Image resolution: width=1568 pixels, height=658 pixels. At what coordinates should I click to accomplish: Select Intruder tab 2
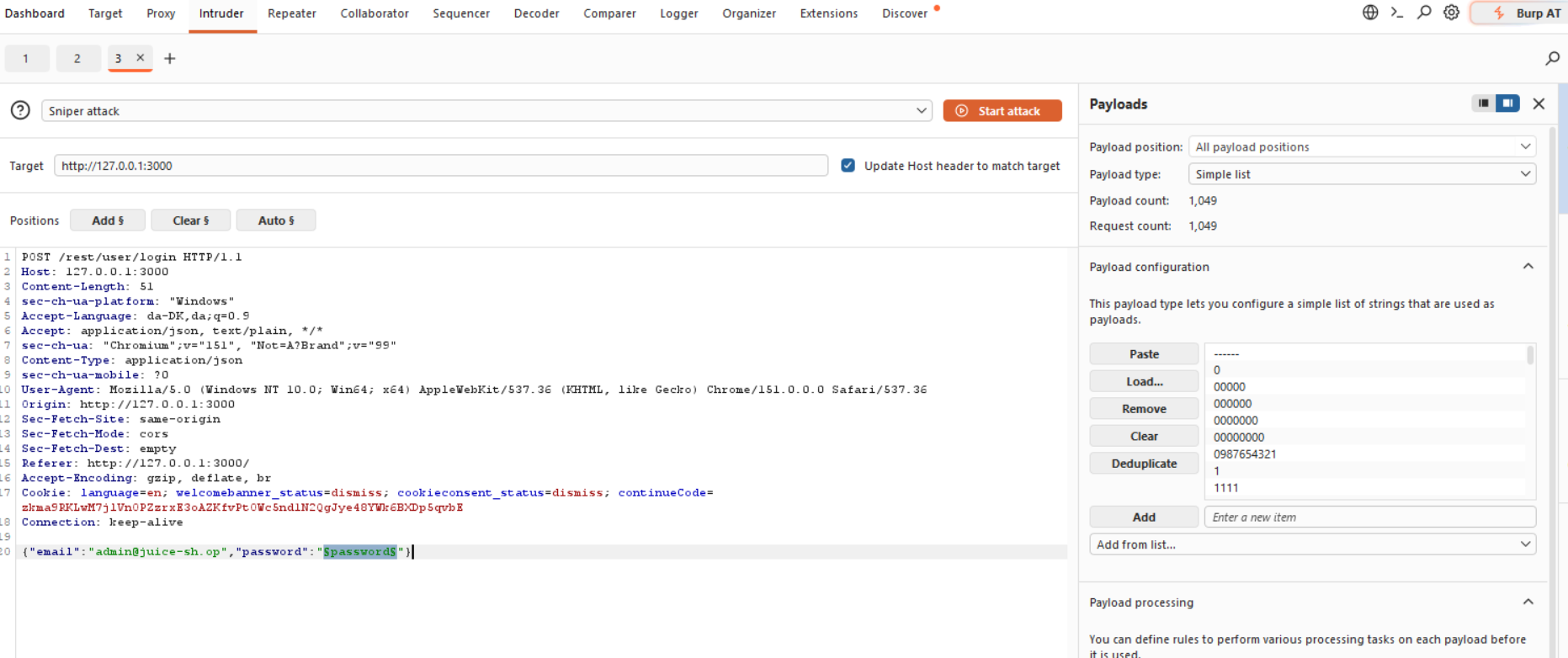click(x=77, y=58)
